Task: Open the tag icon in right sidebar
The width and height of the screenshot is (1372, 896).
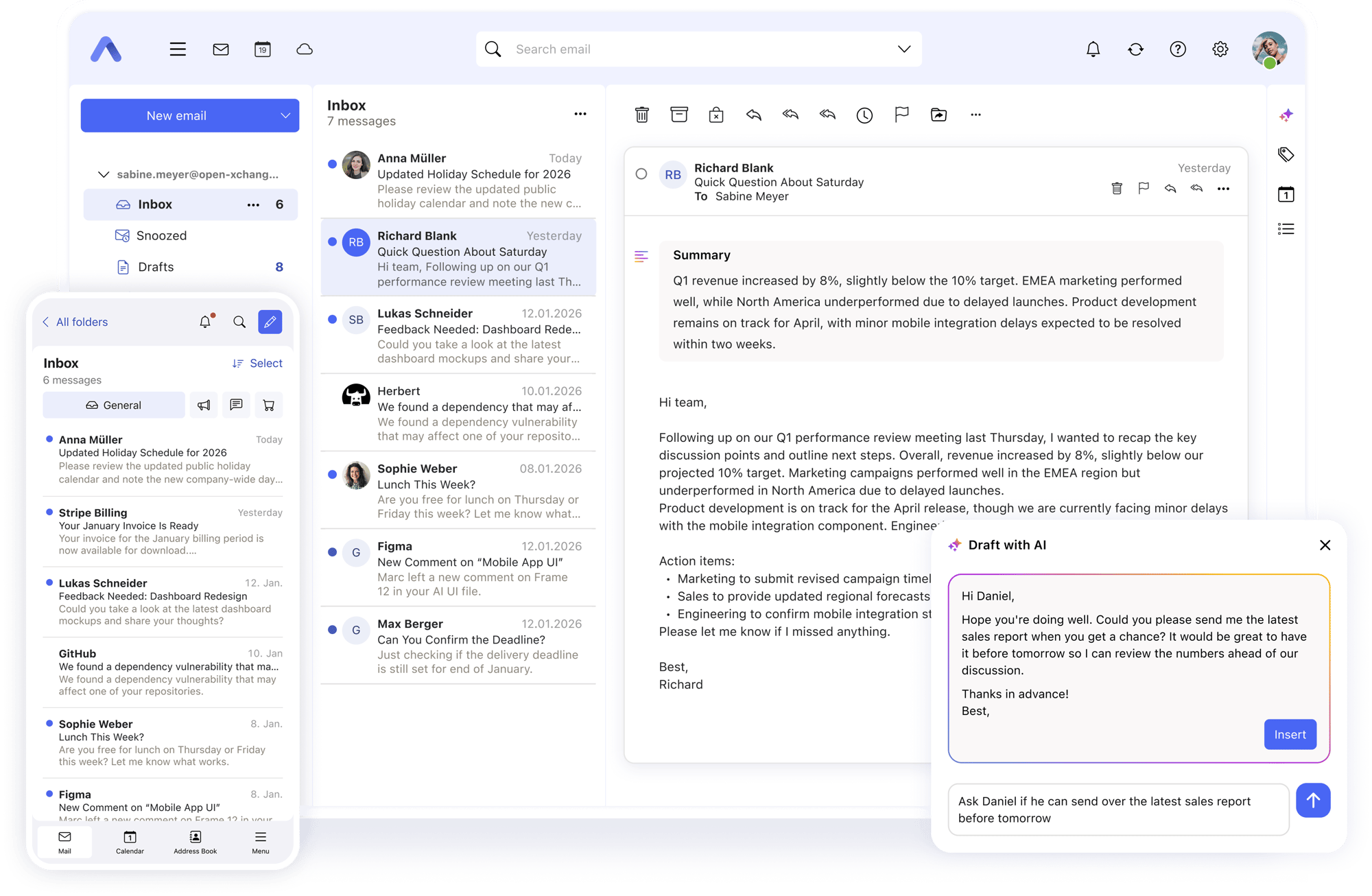Action: click(1286, 154)
